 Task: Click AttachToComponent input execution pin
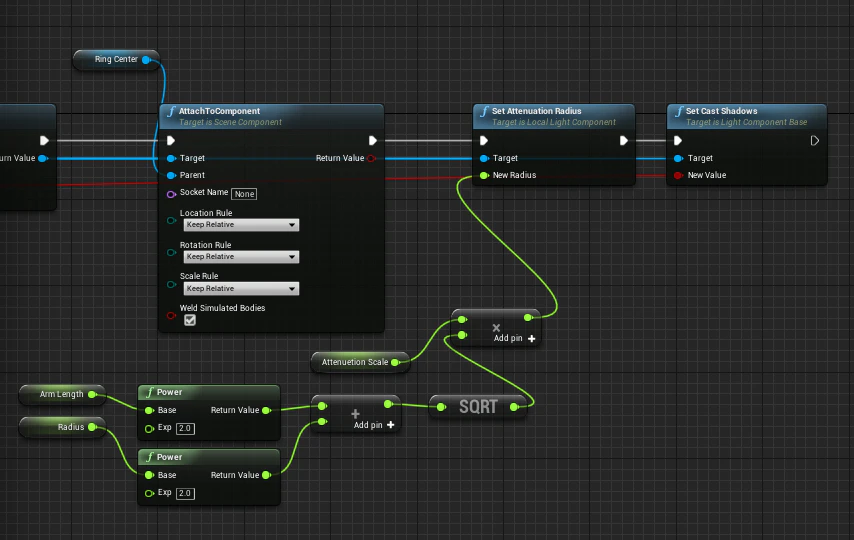point(170,141)
